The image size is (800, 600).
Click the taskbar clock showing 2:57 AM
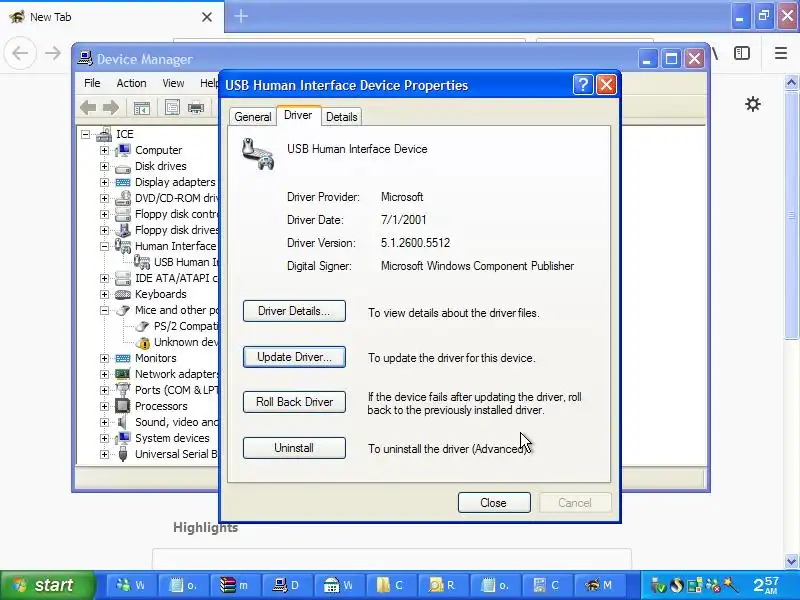point(767,585)
